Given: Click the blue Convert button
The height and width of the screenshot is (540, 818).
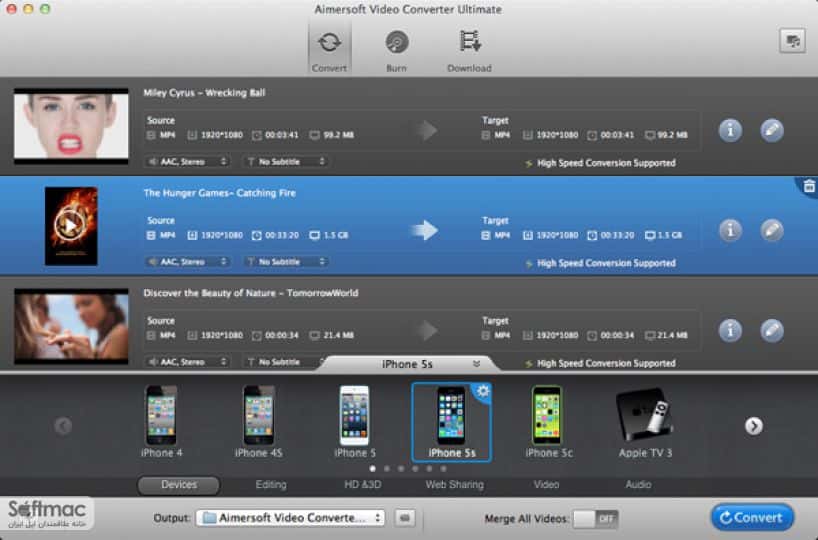Looking at the screenshot, I should 752,517.
